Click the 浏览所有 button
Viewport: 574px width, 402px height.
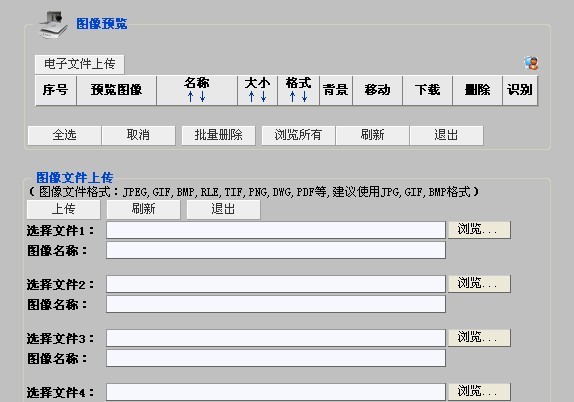(298, 135)
